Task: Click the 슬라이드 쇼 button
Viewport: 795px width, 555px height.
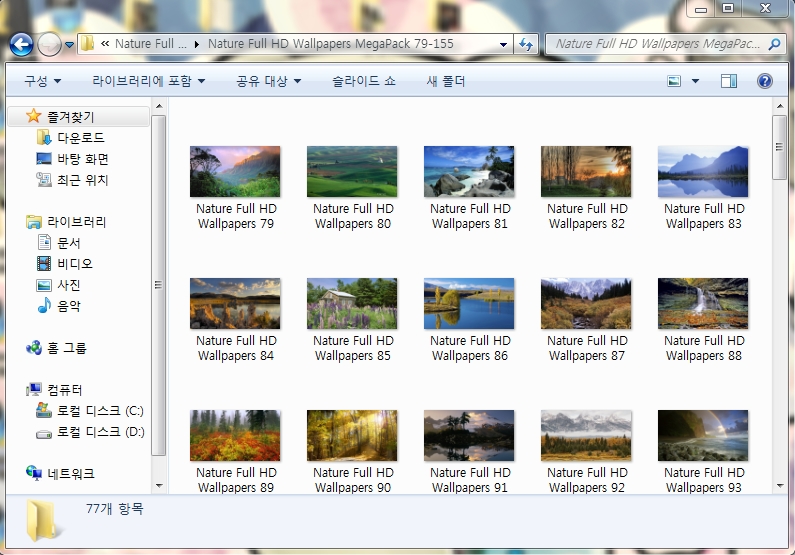Action: (363, 81)
